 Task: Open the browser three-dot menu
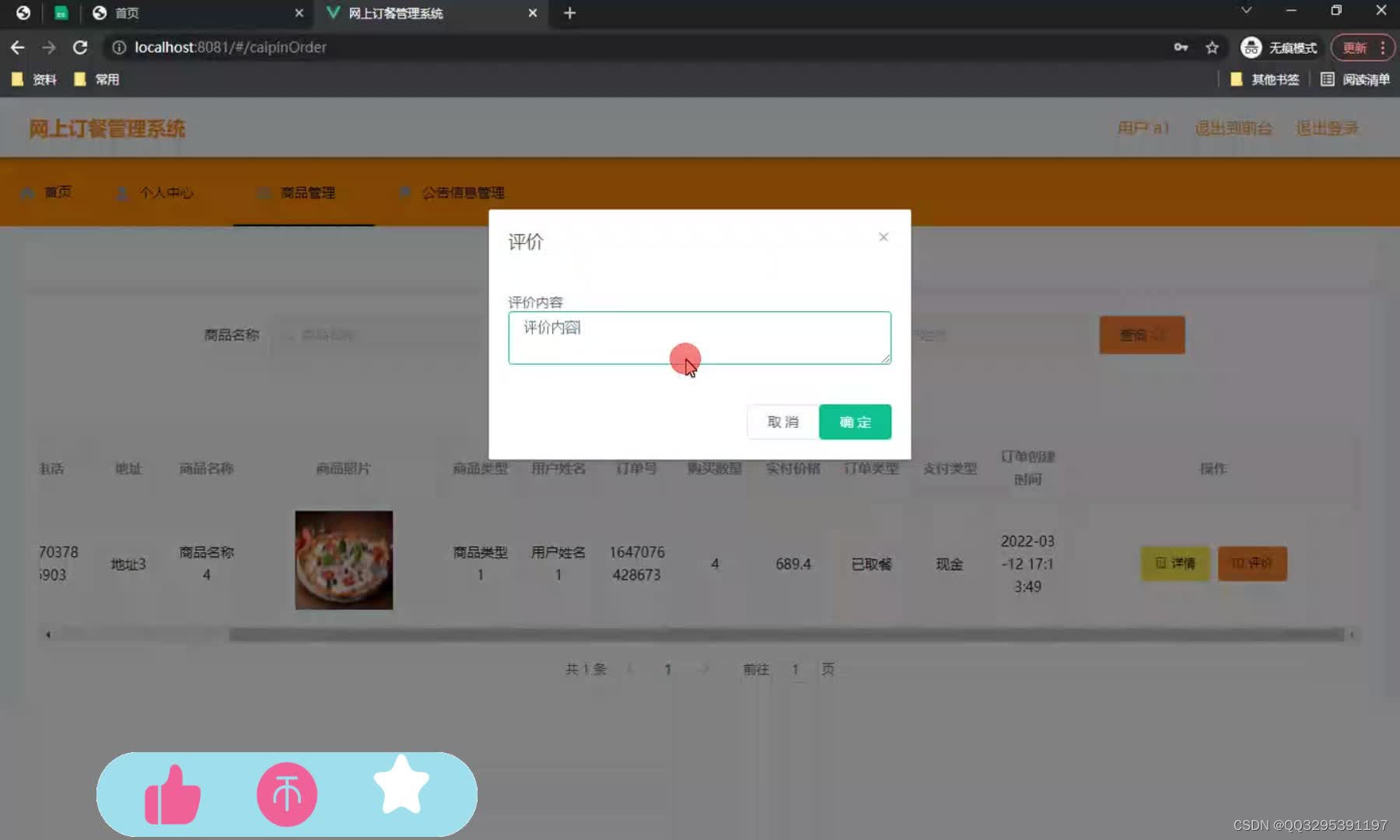1382,47
